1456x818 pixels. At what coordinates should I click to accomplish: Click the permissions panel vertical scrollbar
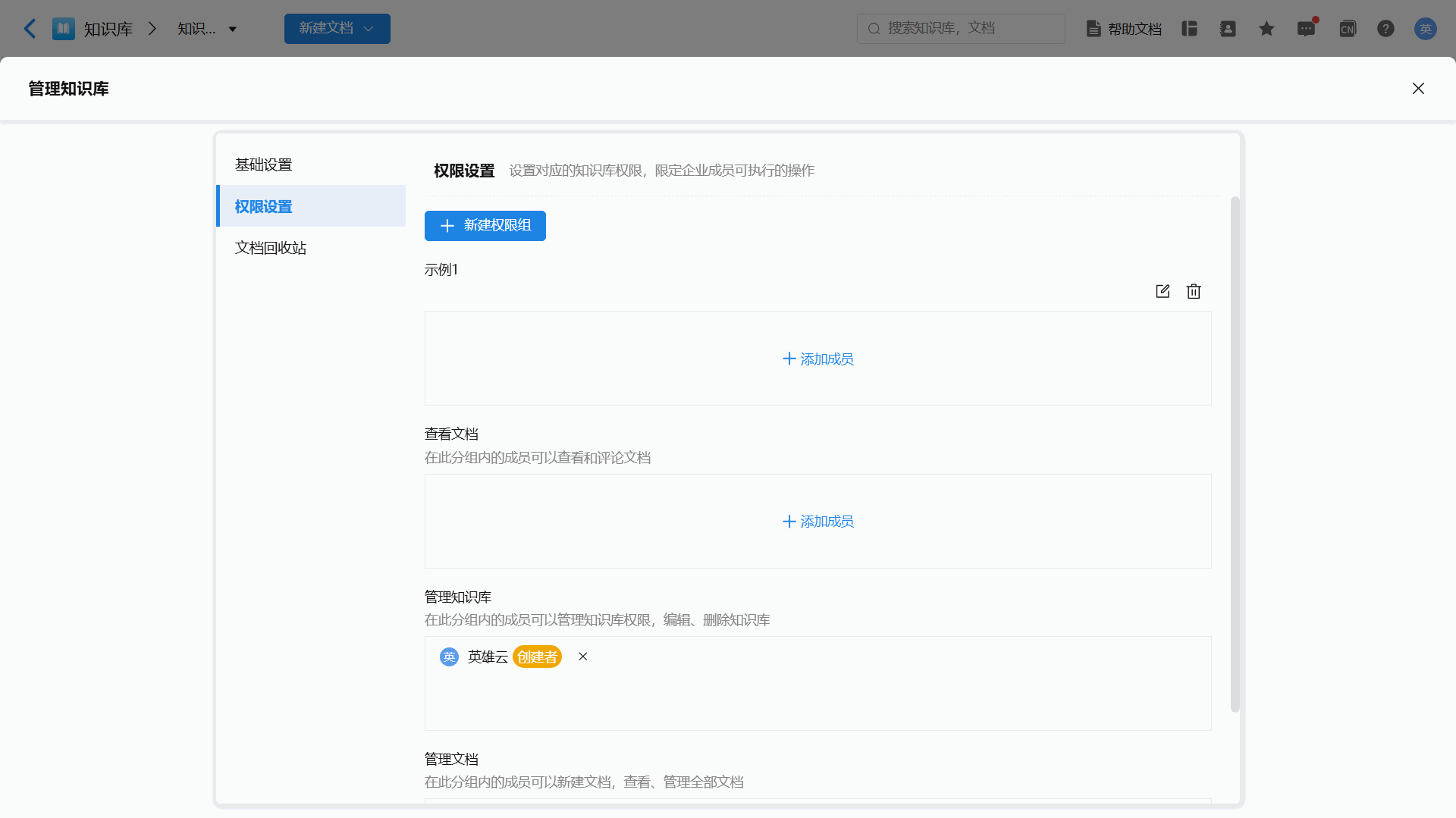(x=1235, y=455)
